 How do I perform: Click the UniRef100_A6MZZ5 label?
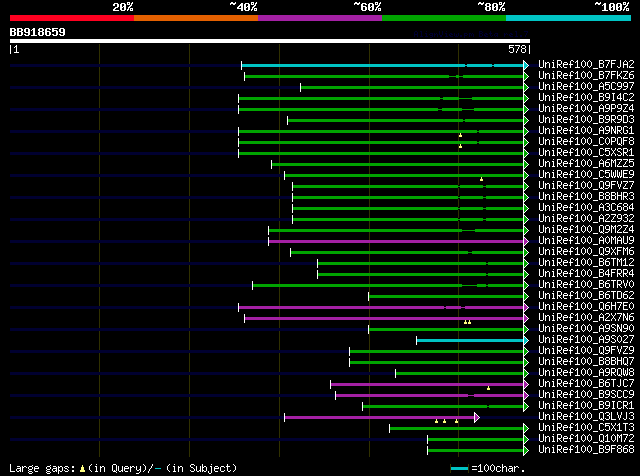tap(586, 164)
